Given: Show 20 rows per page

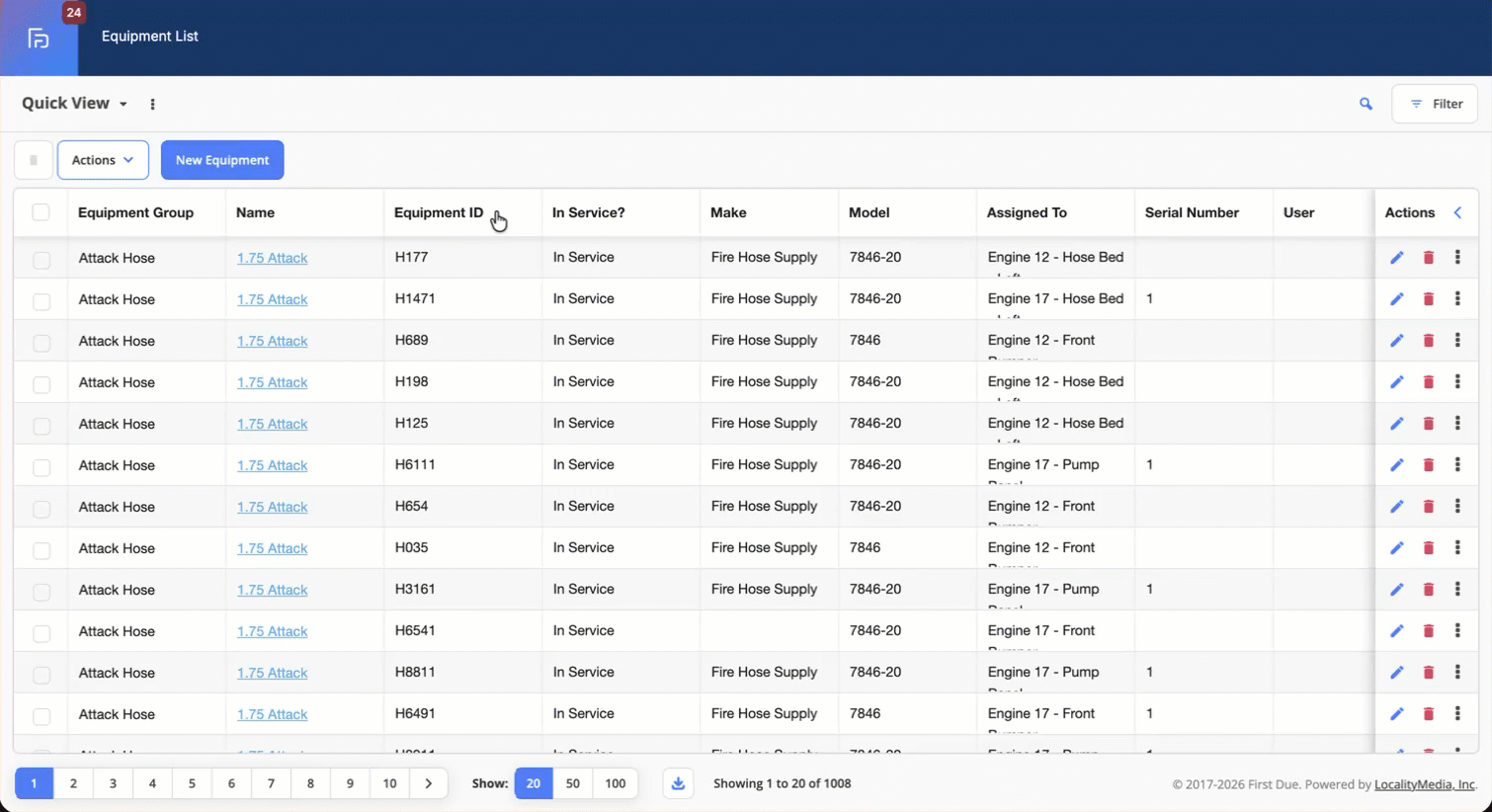Looking at the screenshot, I should (534, 783).
